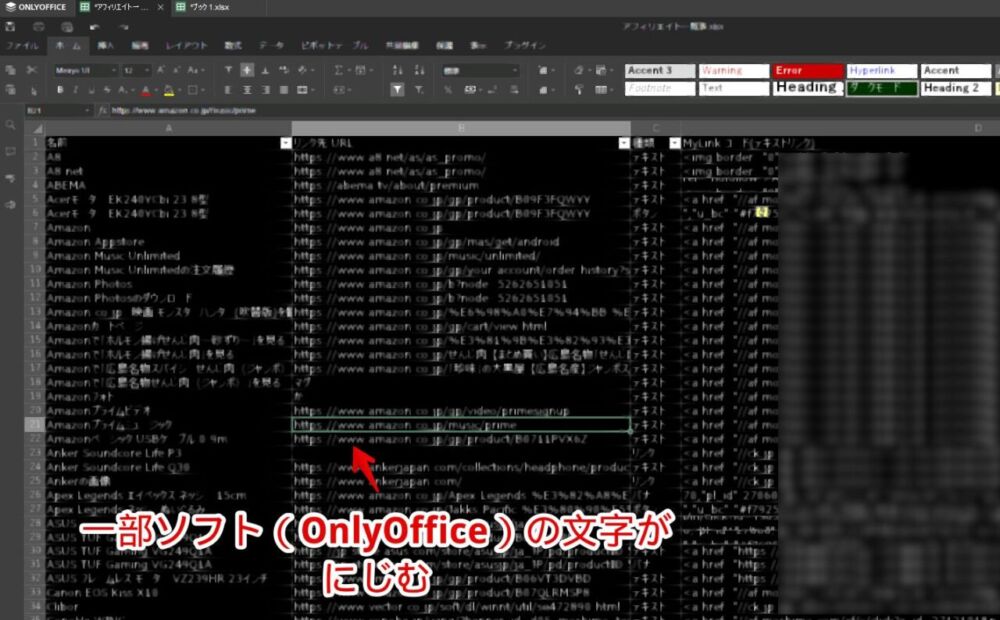Select align top icon

point(228,70)
